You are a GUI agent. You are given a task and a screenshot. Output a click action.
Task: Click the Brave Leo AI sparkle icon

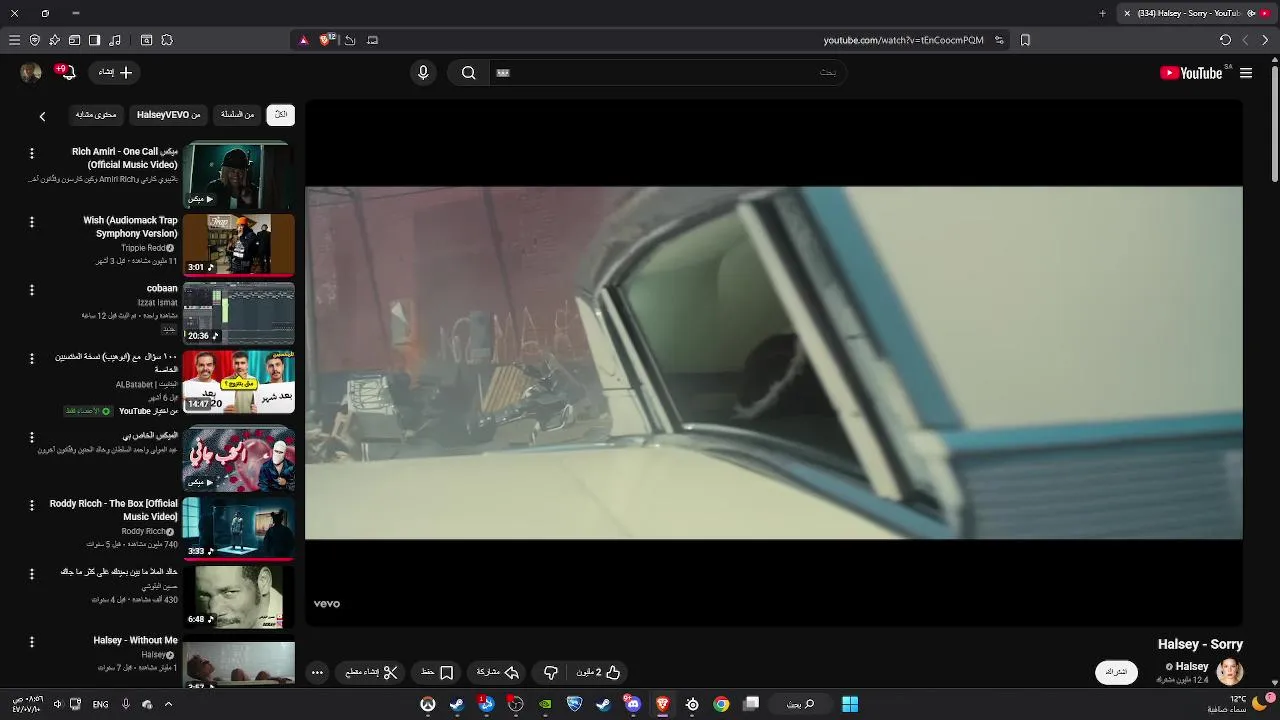pyautogui.click(x=55, y=40)
